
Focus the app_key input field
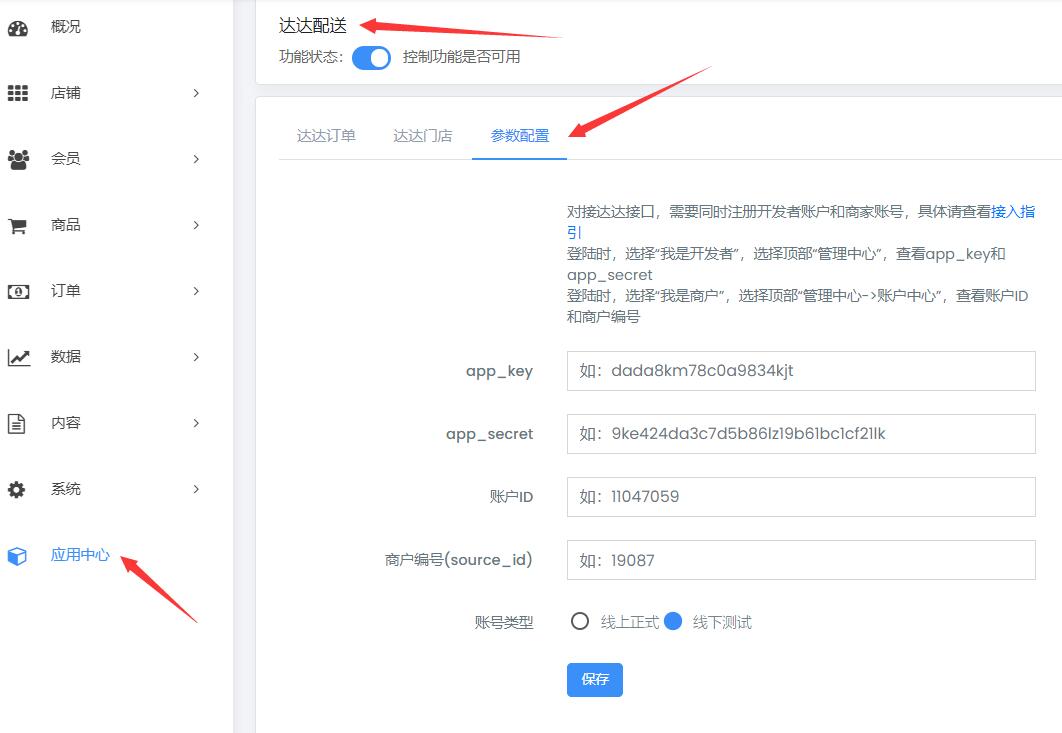click(x=801, y=371)
